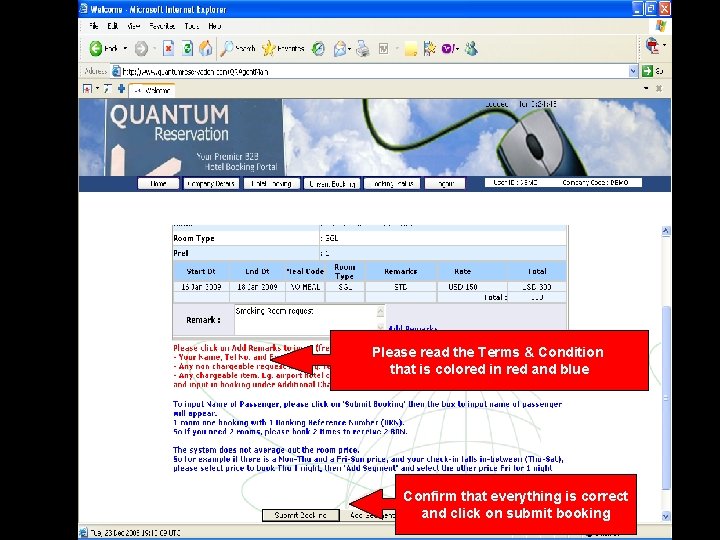Click the History clock icon
Viewport: 720px width, 540px height.
pos(318,49)
